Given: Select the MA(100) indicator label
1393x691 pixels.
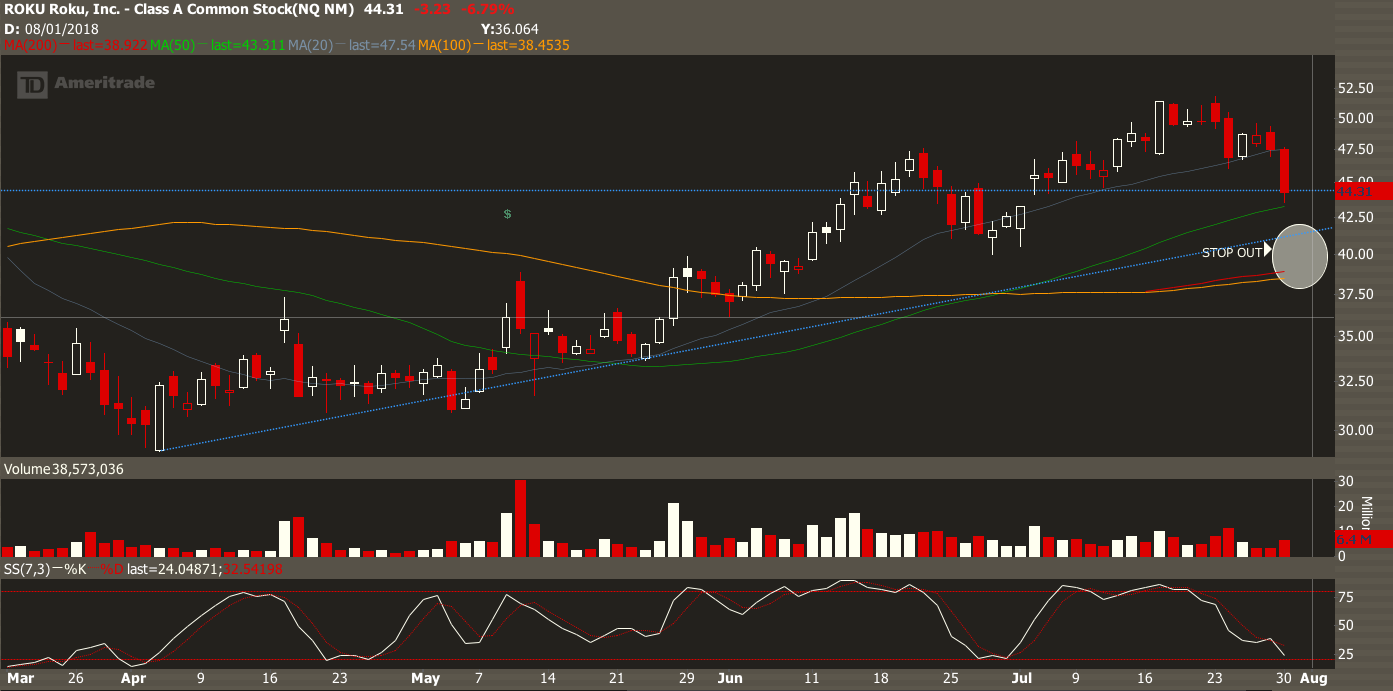Looking at the screenshot, I should (x=445, y=45).
